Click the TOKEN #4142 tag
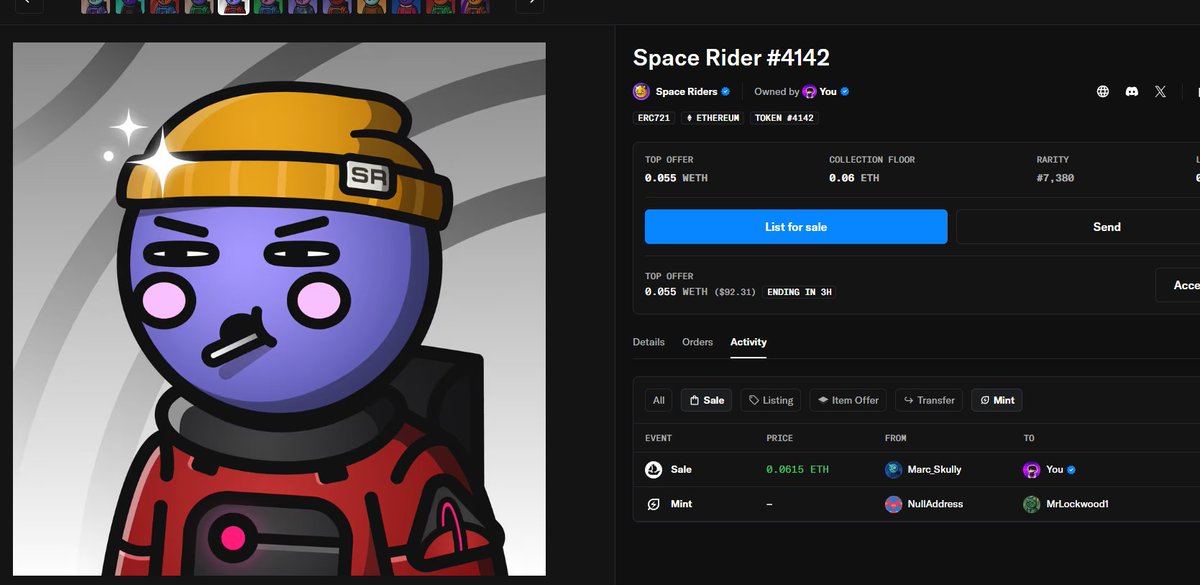This screenshot has width=1200, height=585. [784, 118]
